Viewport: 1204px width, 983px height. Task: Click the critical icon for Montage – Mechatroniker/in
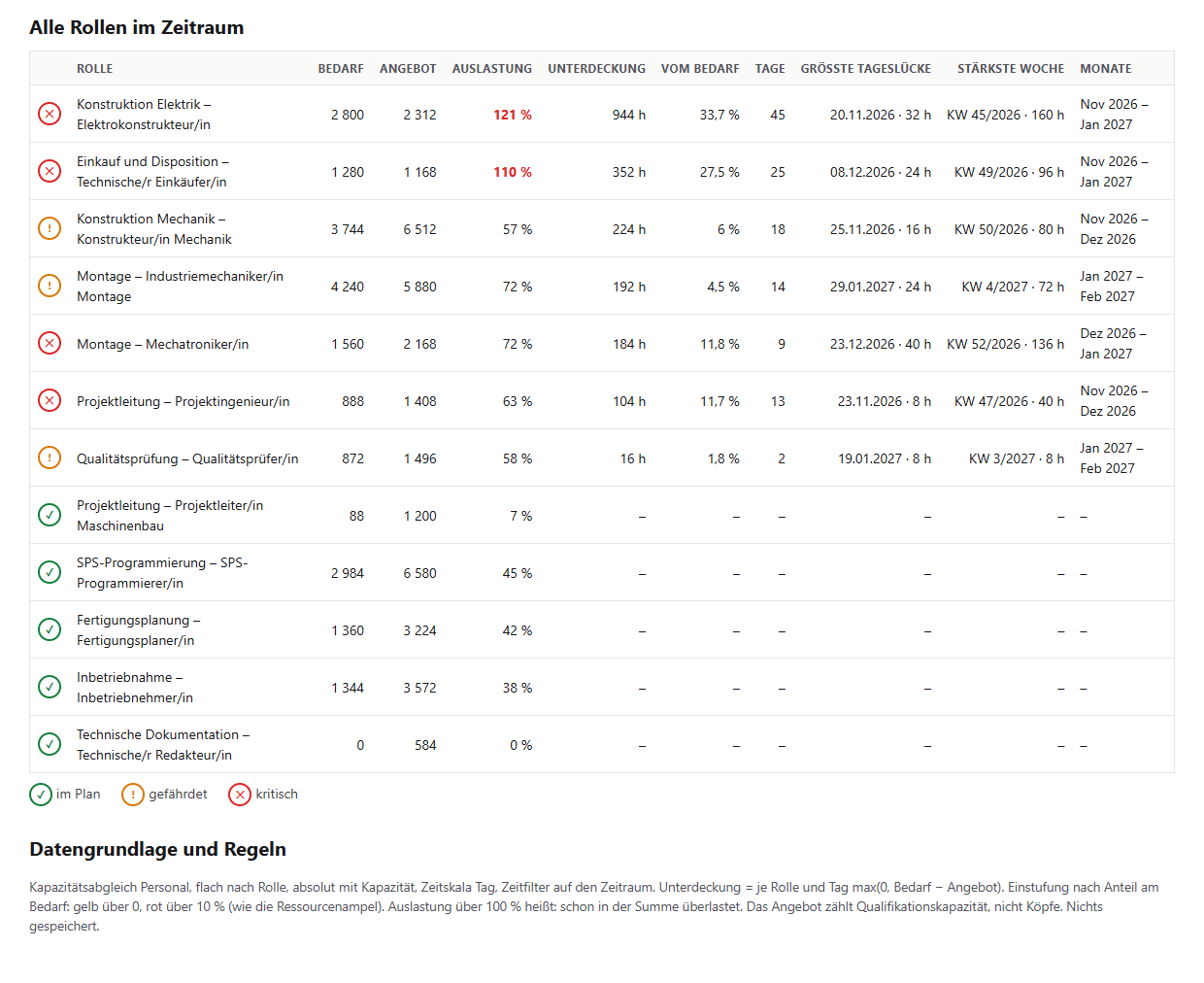click(50, 344)
